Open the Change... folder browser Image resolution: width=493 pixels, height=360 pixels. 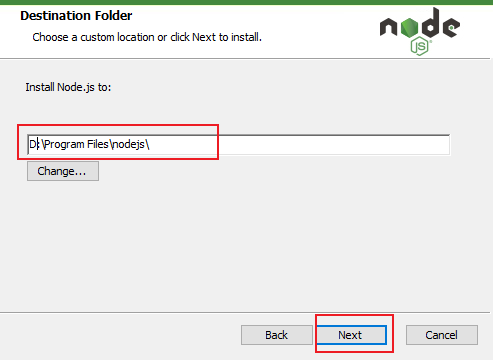tap(63, 171)
